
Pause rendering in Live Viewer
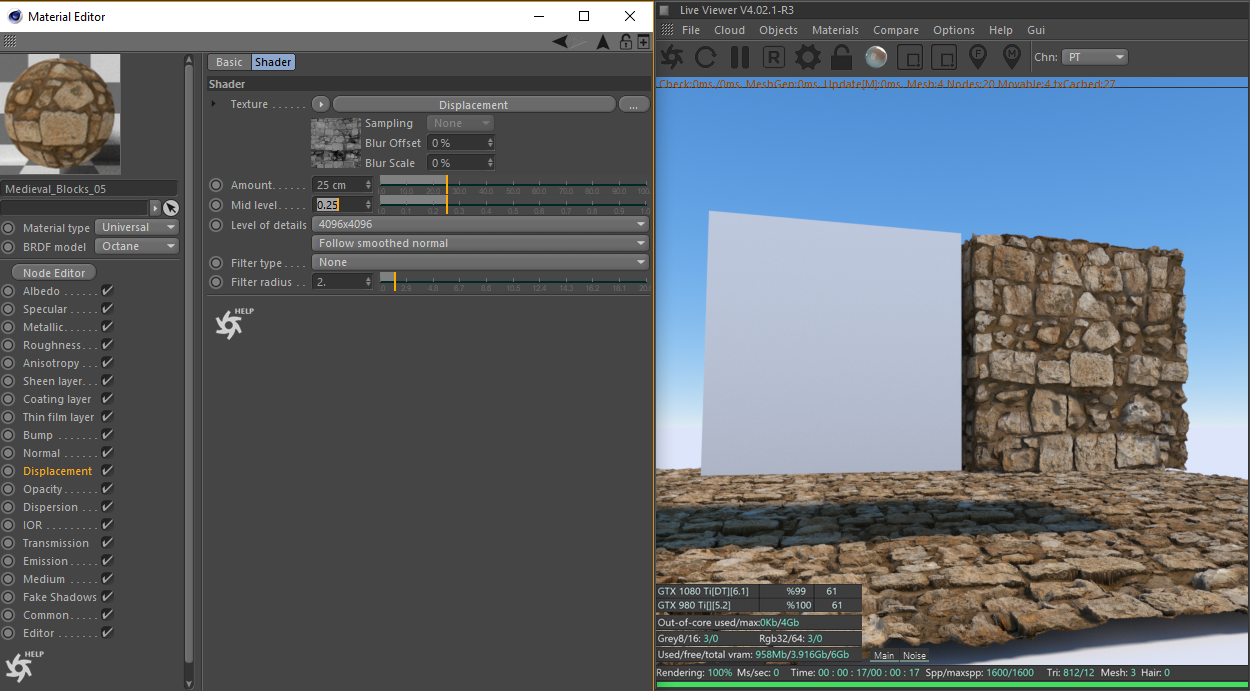(740, 57)
